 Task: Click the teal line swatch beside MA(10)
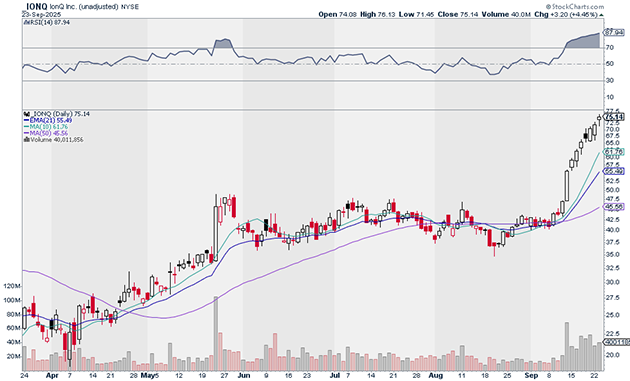coord(27,127)
